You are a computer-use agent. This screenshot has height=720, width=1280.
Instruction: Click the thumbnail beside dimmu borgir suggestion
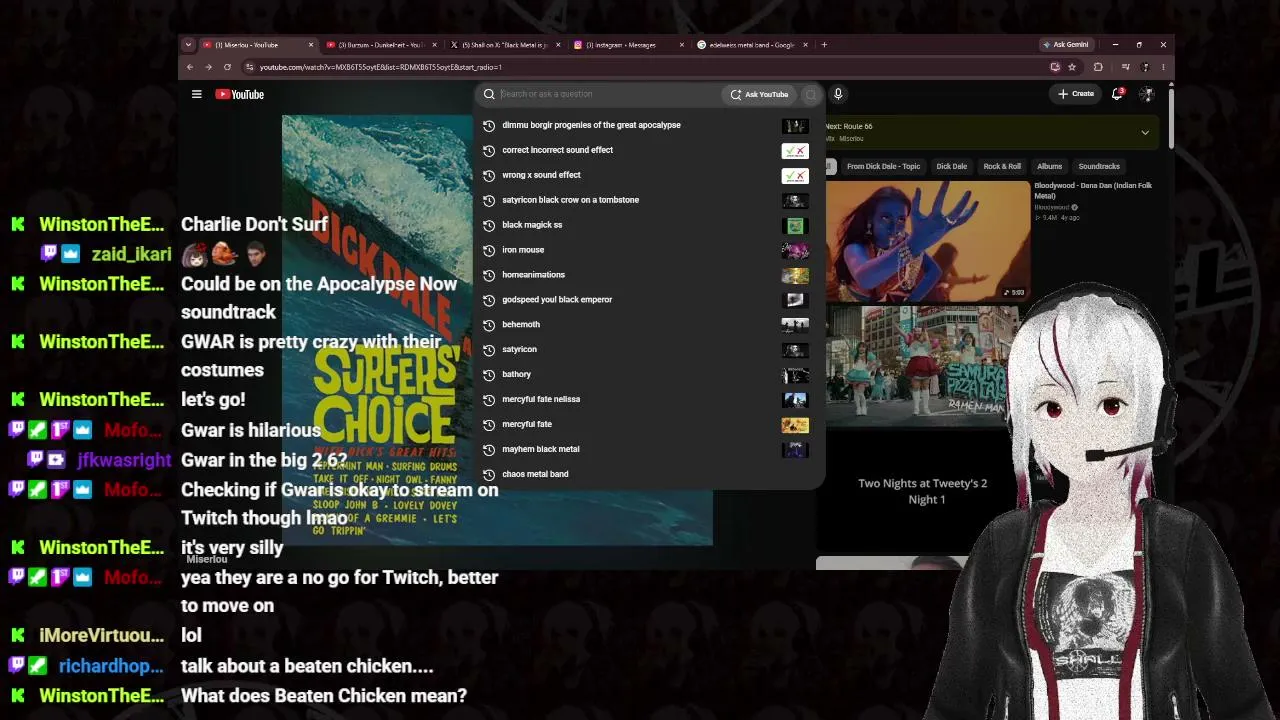795,125
